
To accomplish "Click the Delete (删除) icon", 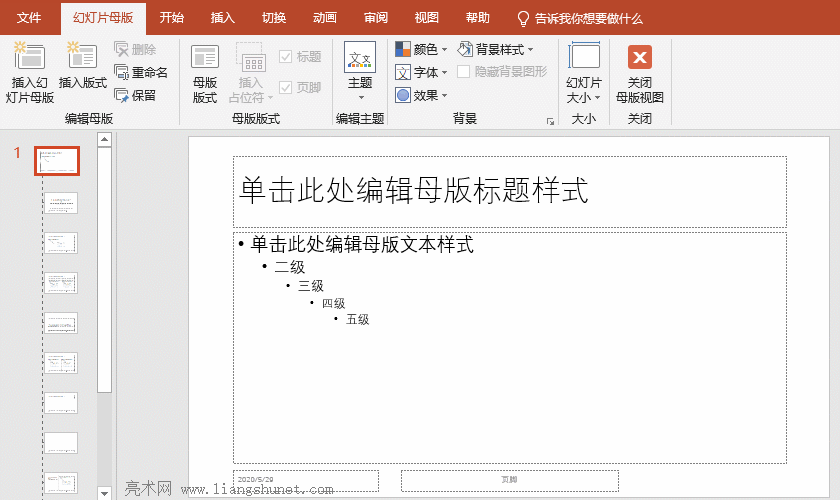I will pyautogui.click(x=122, y=49).
